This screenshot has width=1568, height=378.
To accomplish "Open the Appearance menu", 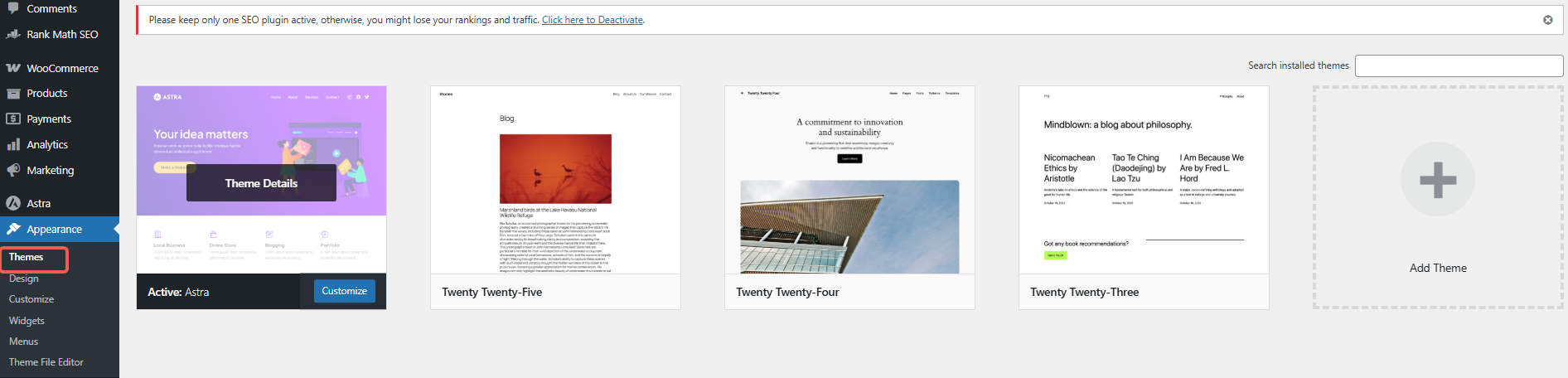I will [x=54, y=230].
